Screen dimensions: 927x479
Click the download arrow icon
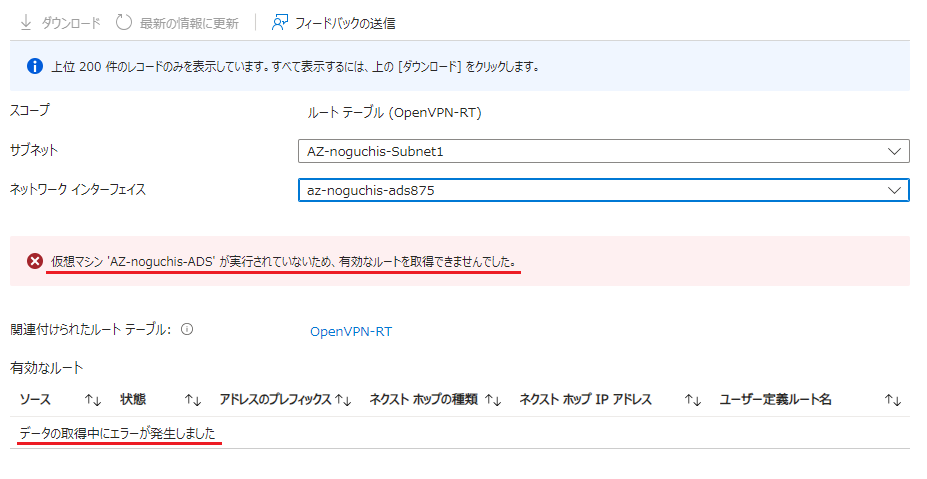[x=25, y=22]
